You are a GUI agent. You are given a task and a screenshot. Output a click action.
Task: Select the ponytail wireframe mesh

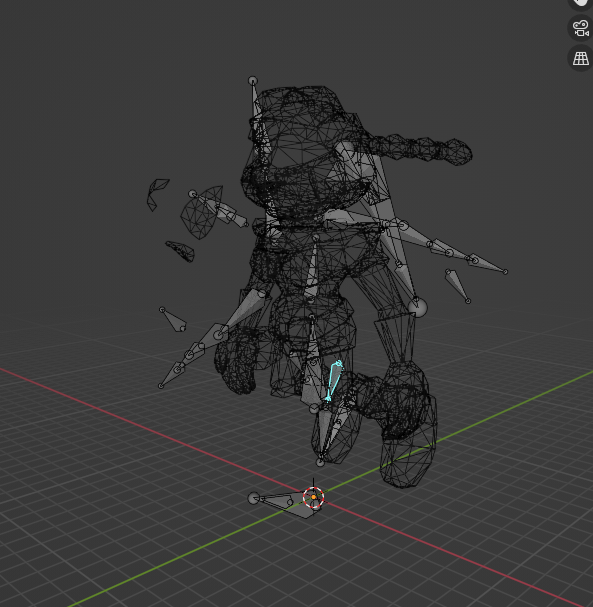pos(420,149)
